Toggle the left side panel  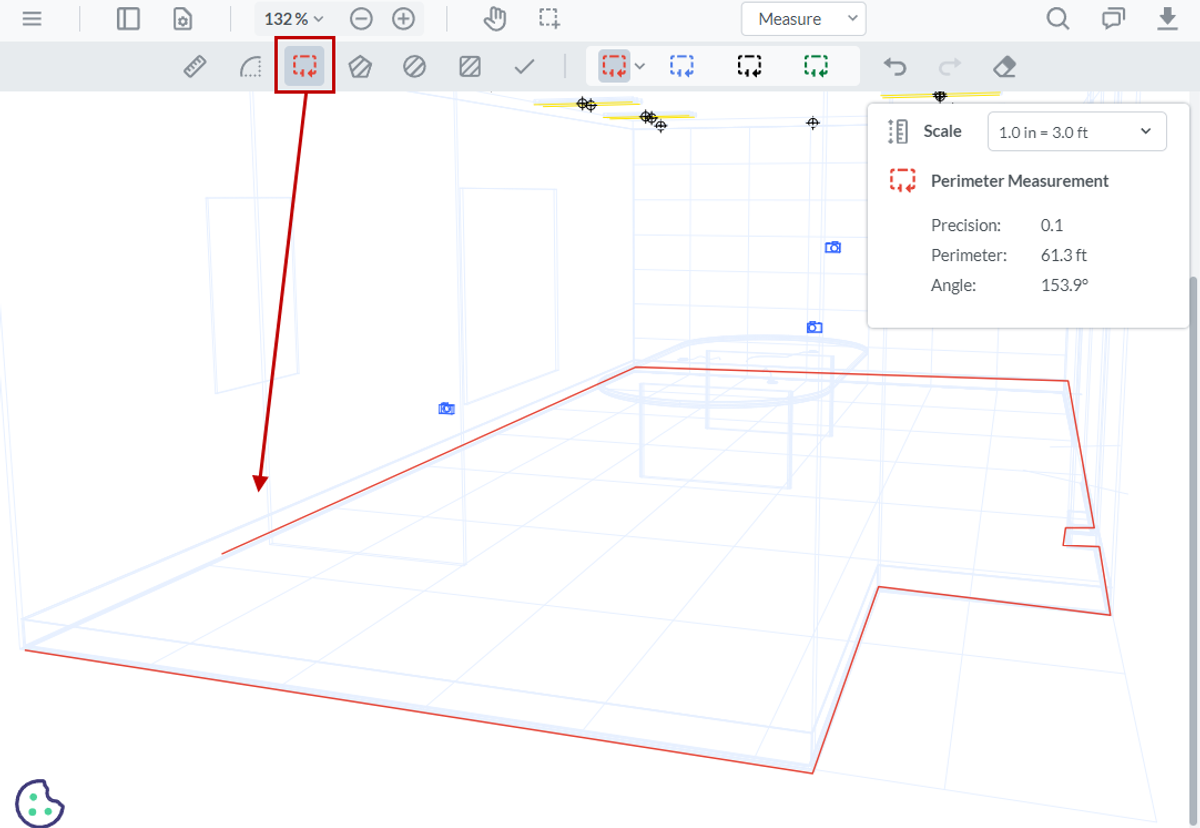127,18
